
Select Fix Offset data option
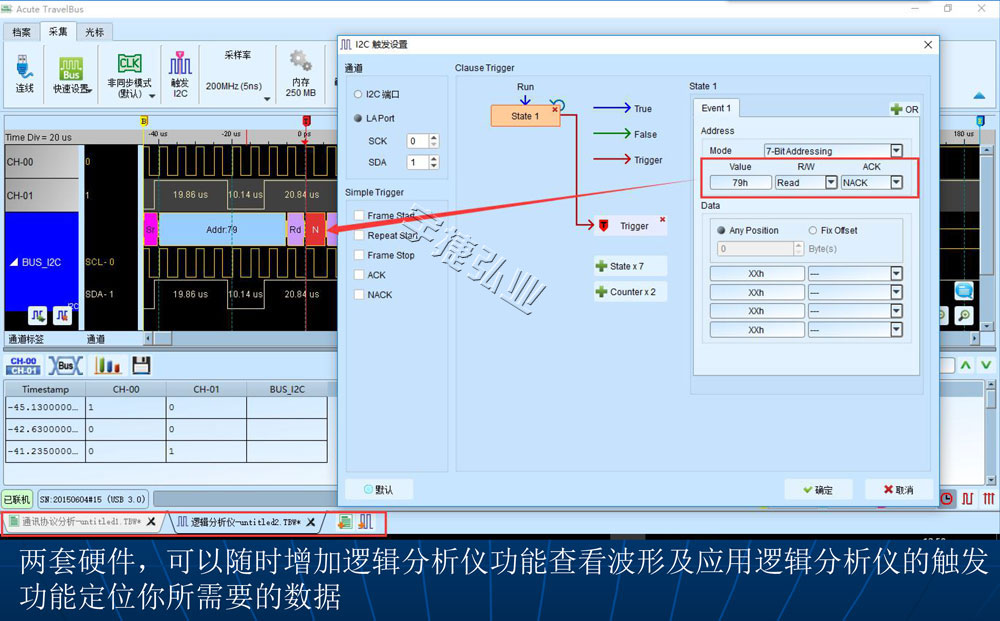812,230
